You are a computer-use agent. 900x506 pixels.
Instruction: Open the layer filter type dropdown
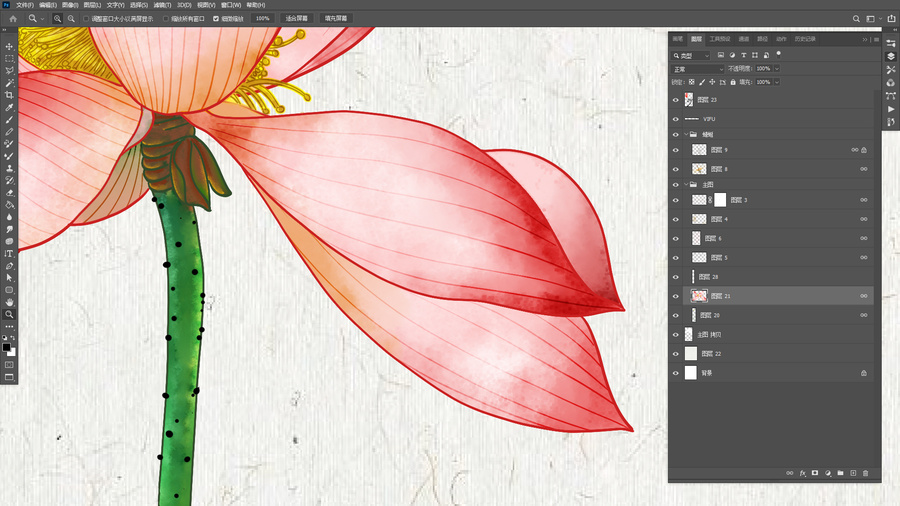coord(691,55)
